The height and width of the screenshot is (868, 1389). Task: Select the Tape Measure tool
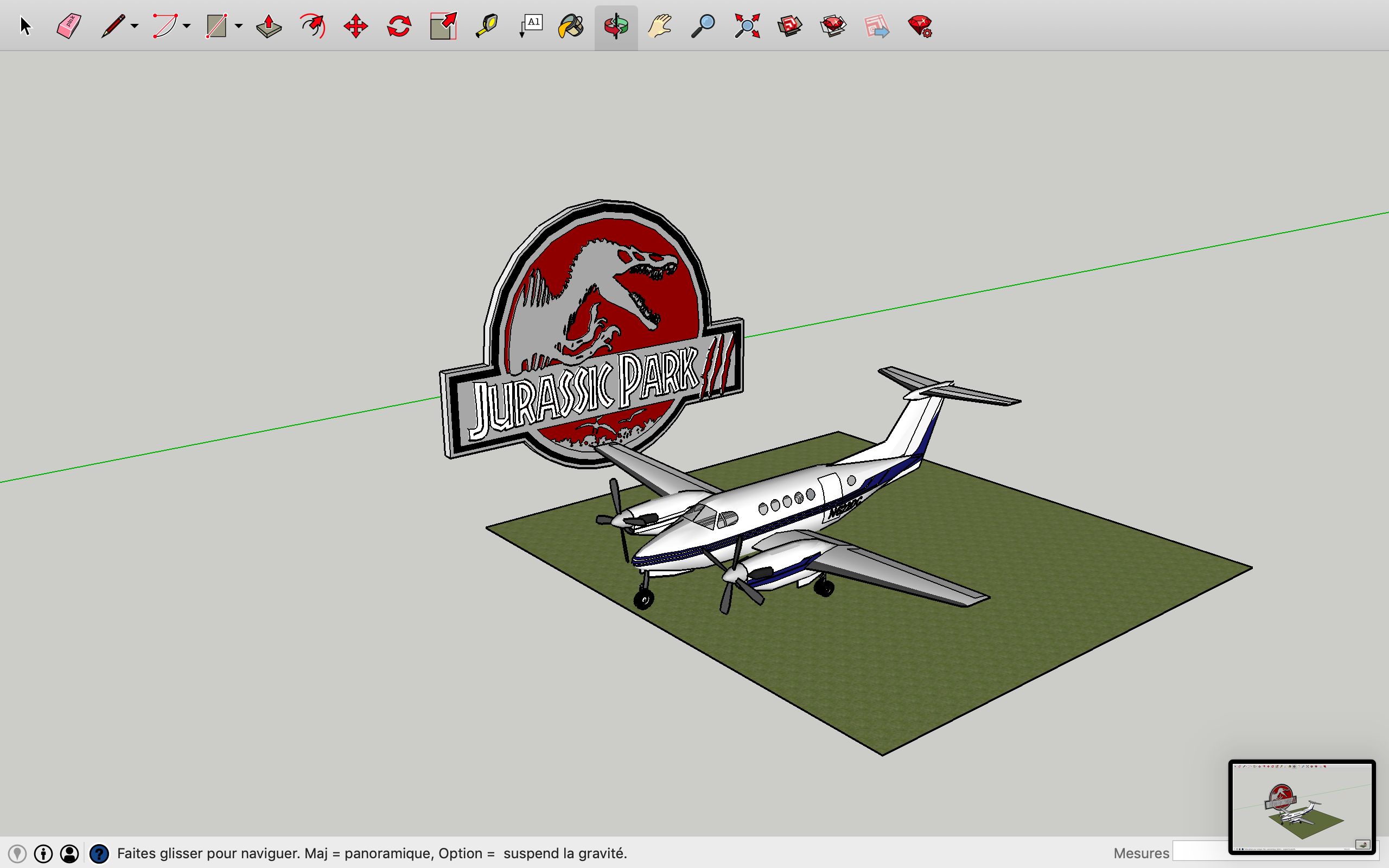(x=487, y=27)
